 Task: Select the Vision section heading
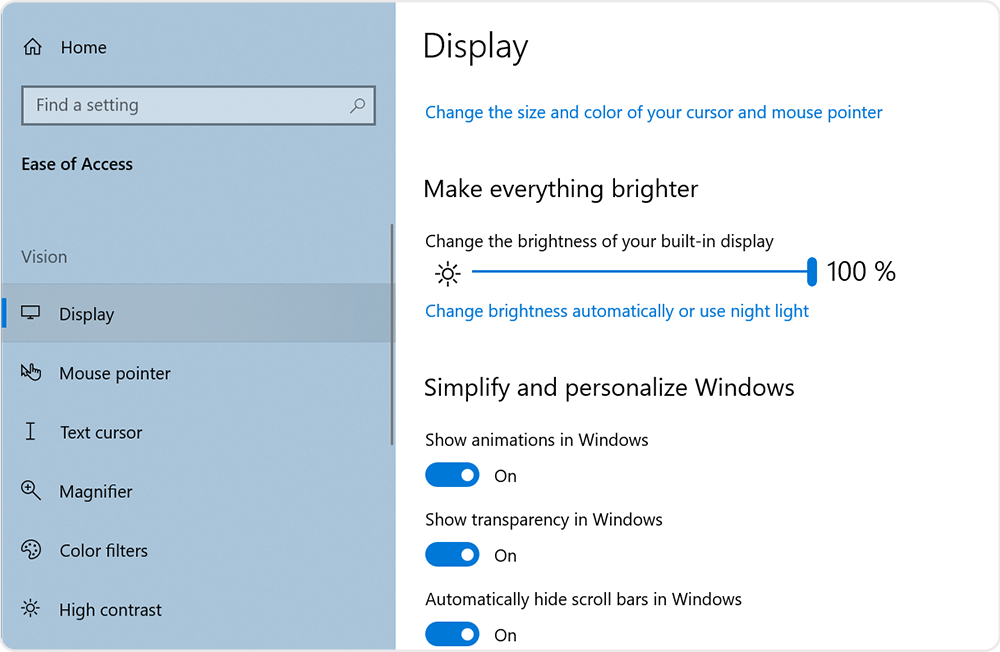pyautogui.click(x=44, y=257)
